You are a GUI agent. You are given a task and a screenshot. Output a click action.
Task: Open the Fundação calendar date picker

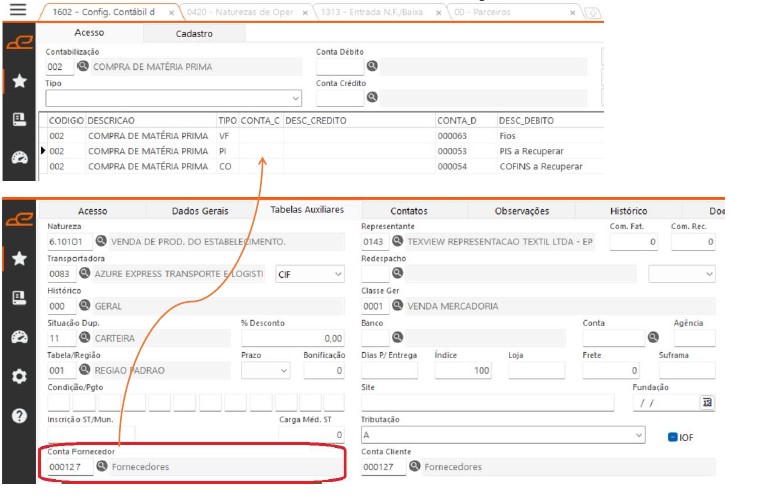tap(707, 402)
